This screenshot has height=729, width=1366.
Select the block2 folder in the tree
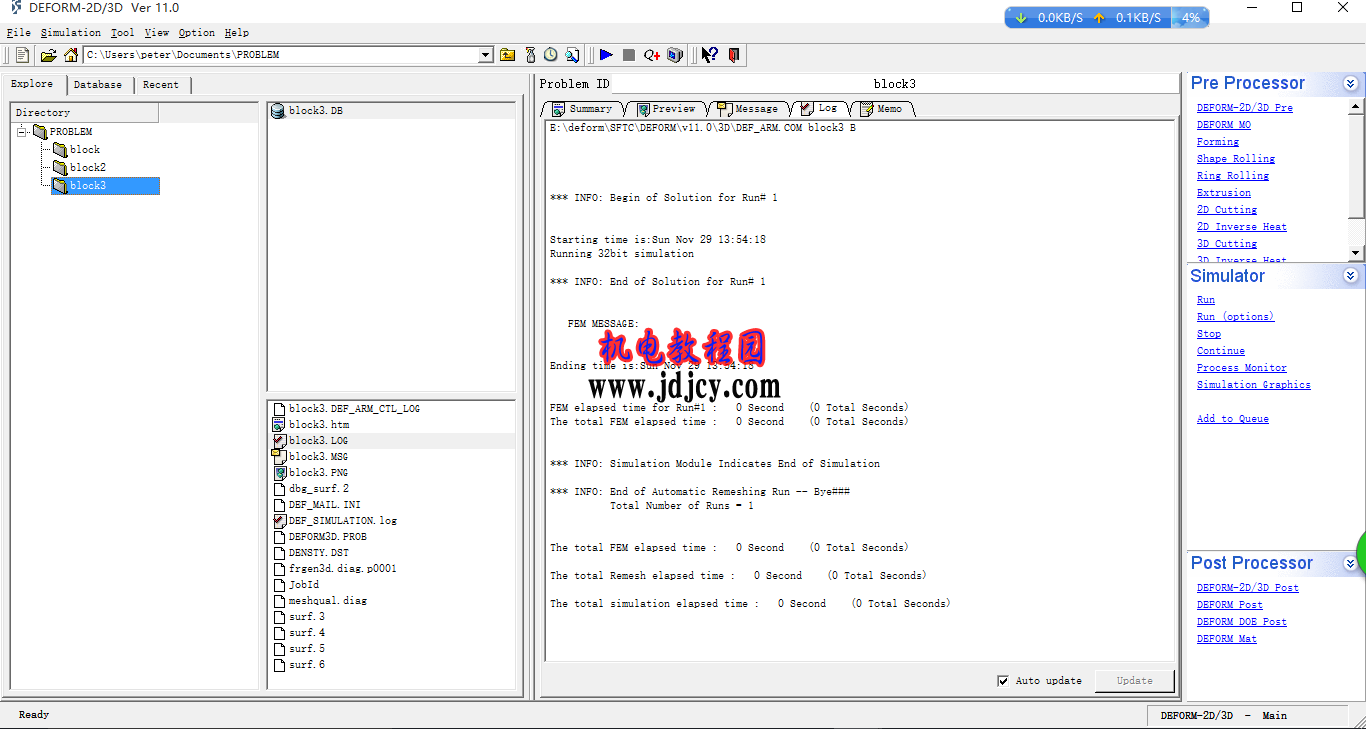[x=87, y=168]
